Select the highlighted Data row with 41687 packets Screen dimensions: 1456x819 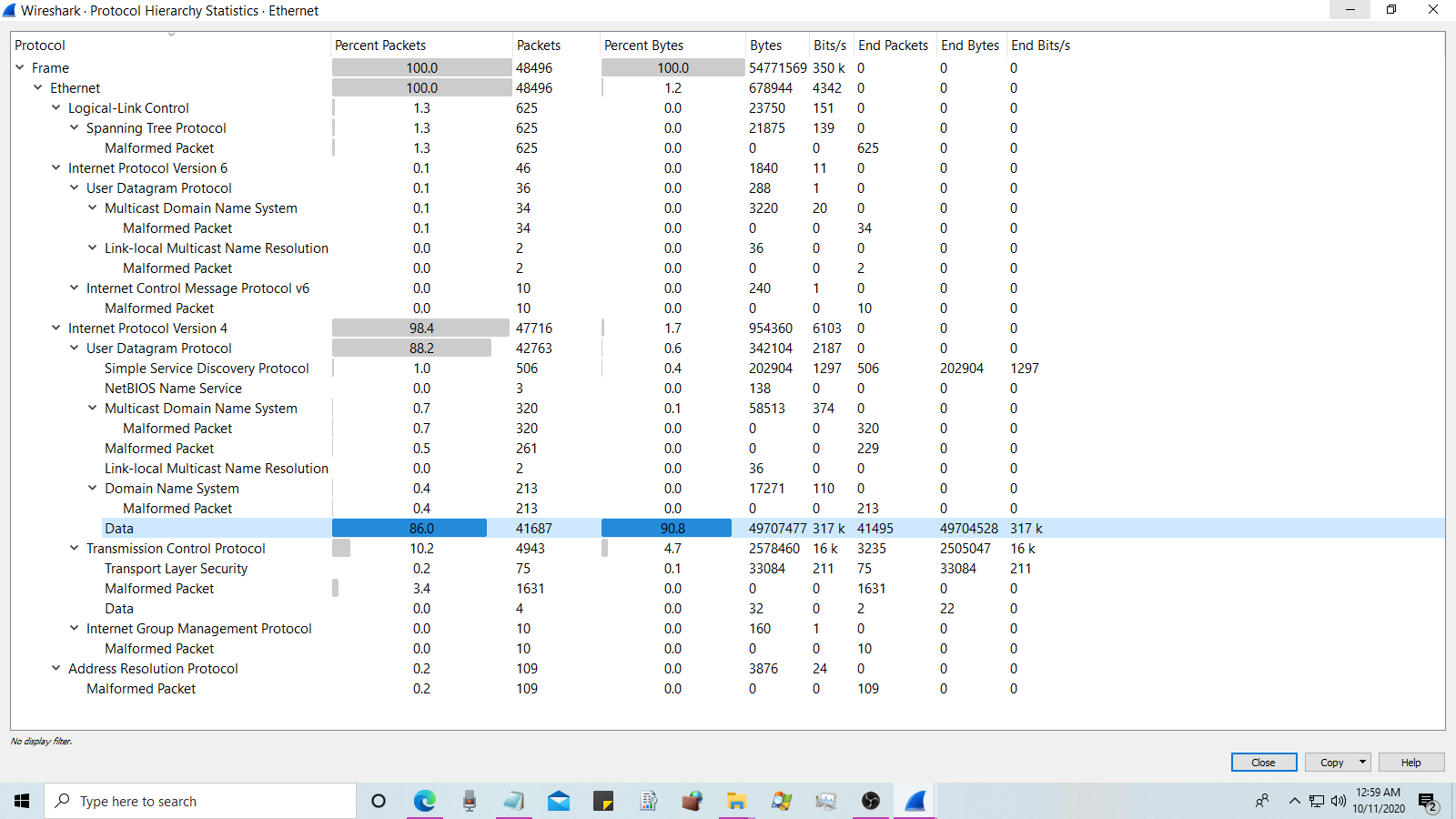click(728, 528)
